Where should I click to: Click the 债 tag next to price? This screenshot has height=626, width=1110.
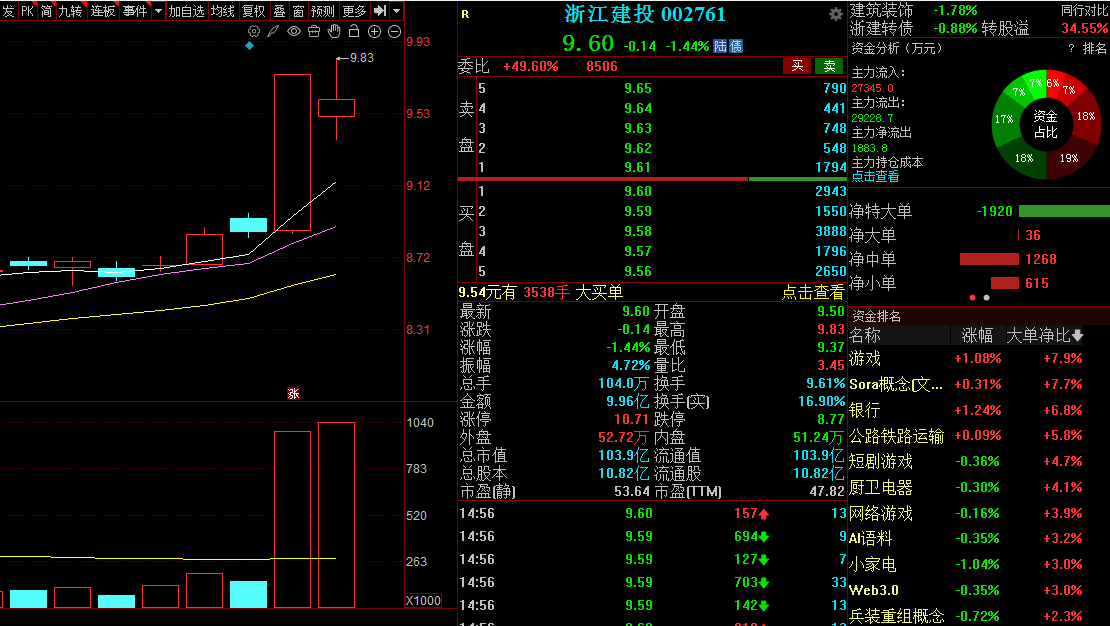(x=736, y=47)
